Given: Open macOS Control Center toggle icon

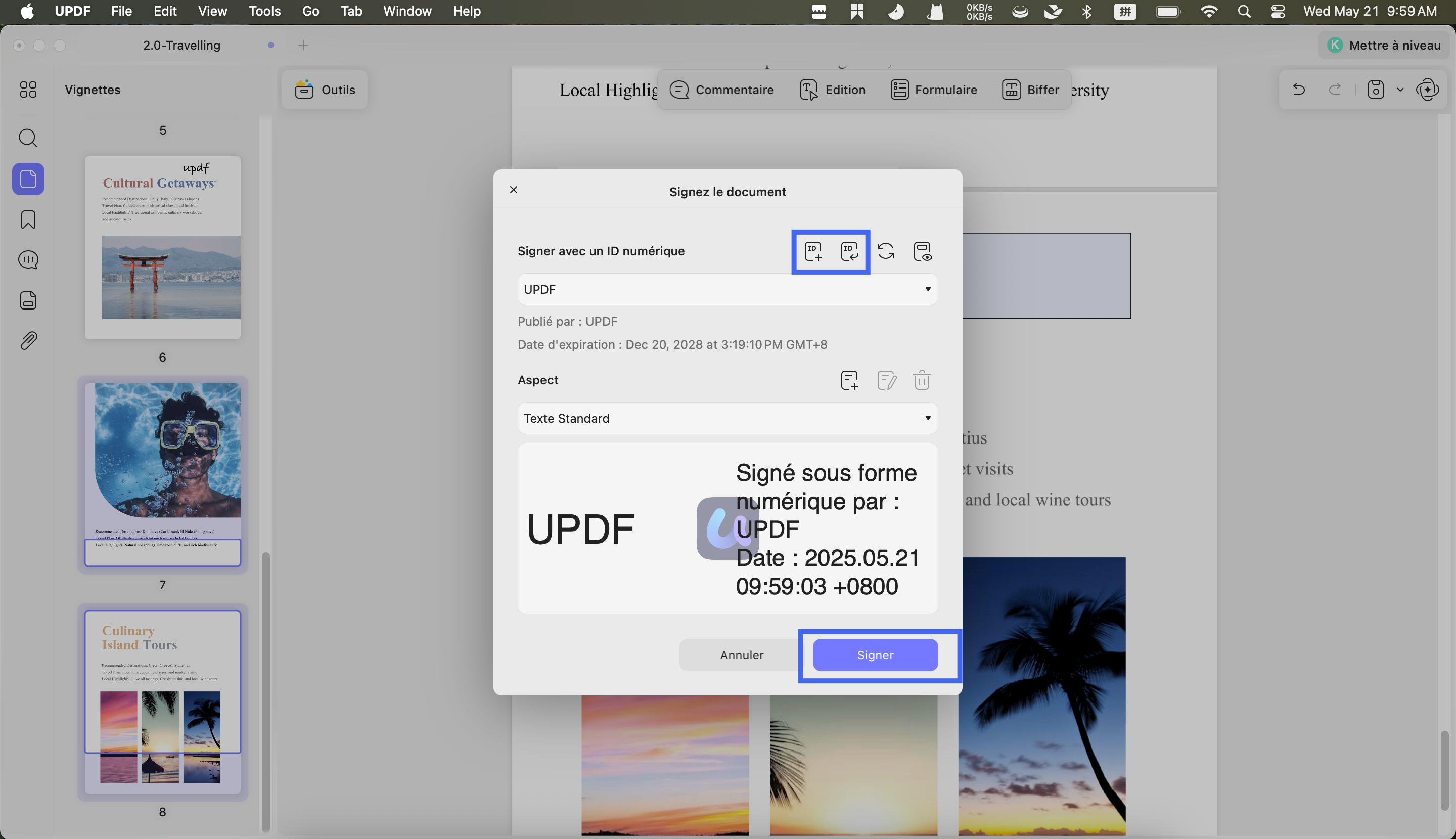Looking at the screenshot, I should pyautogui.click(x=1278, y=11).
